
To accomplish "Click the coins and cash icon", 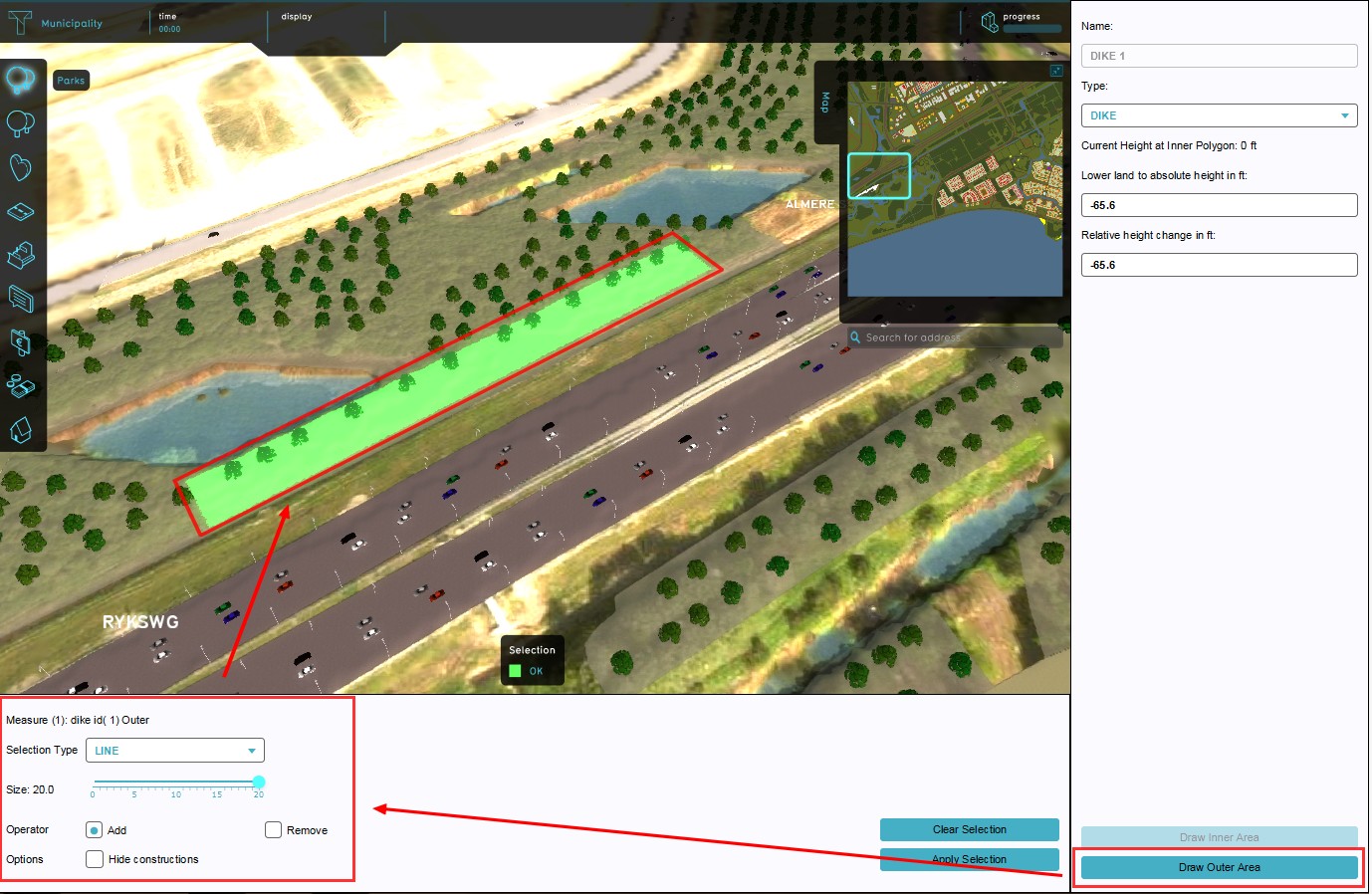I will click(x=21, y=386).
